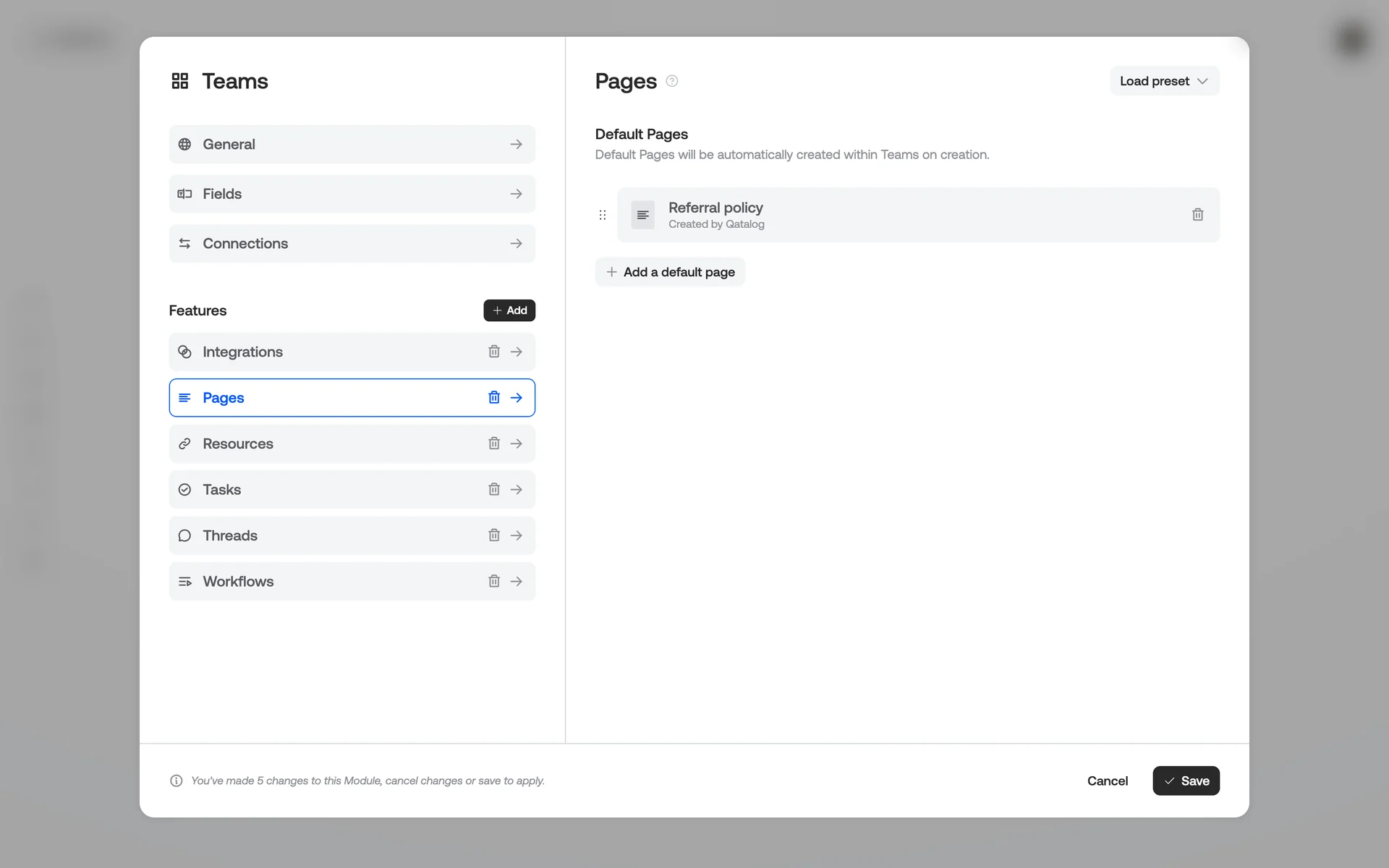Go to the Fields section
1389x868 pixels.
point(352,194)
